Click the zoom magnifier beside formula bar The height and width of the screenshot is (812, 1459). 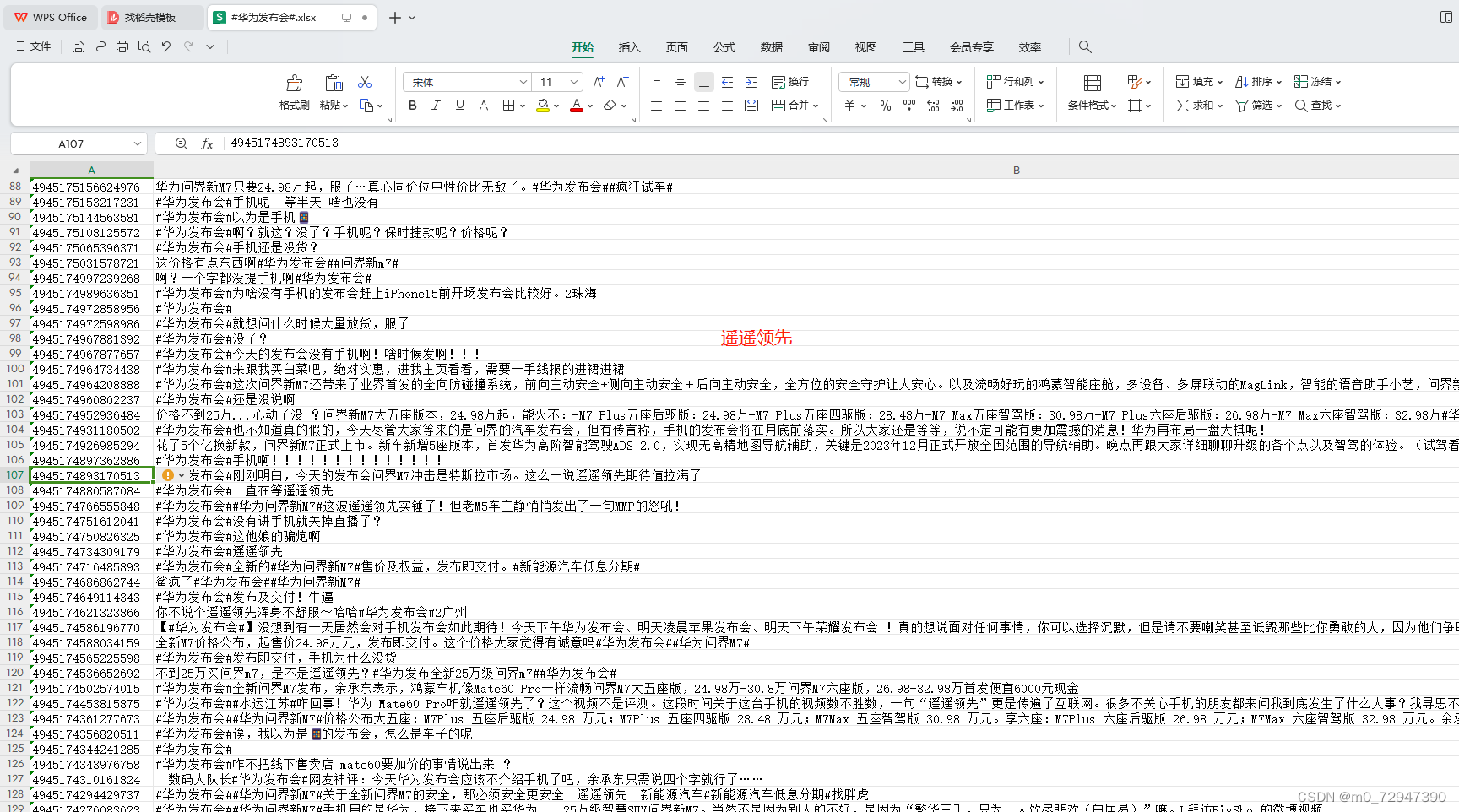(x=181, y=143)
